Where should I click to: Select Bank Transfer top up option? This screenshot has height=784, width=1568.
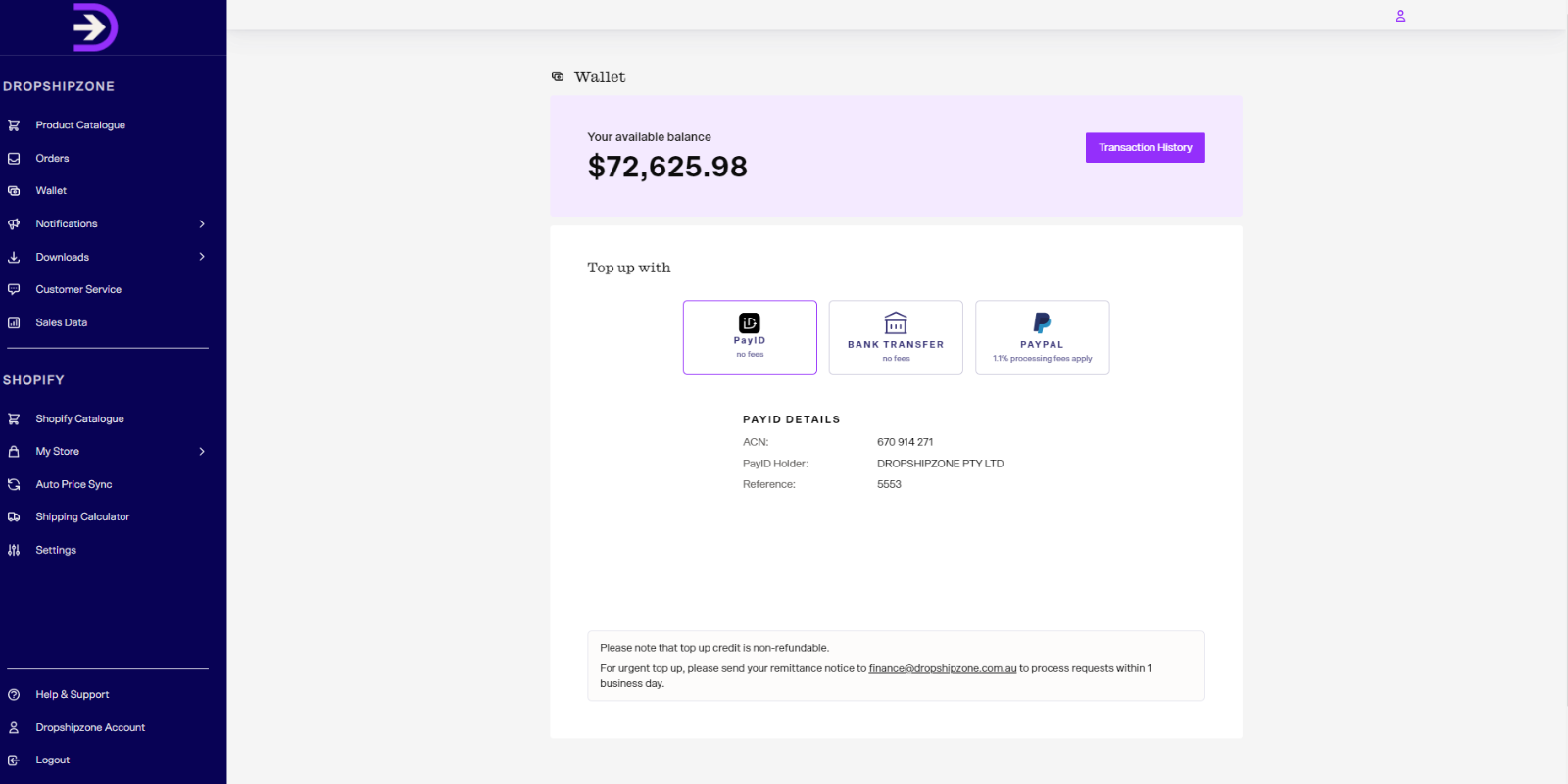[x=896, y=337]
